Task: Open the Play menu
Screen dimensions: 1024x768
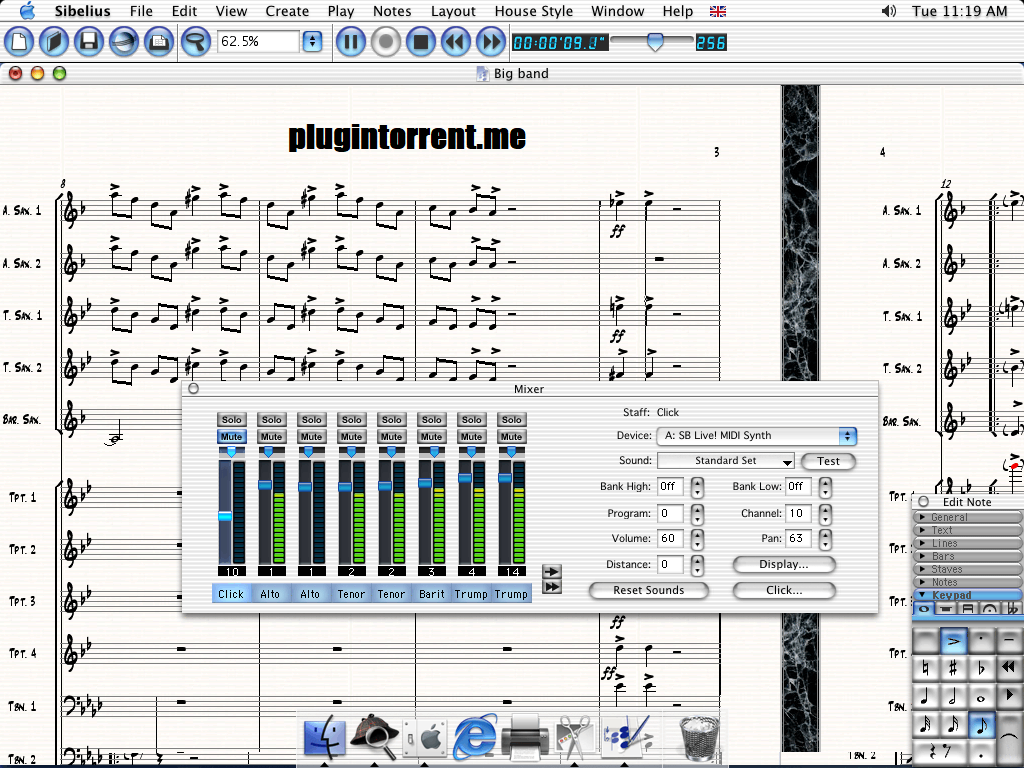Action: click(341, 11)
